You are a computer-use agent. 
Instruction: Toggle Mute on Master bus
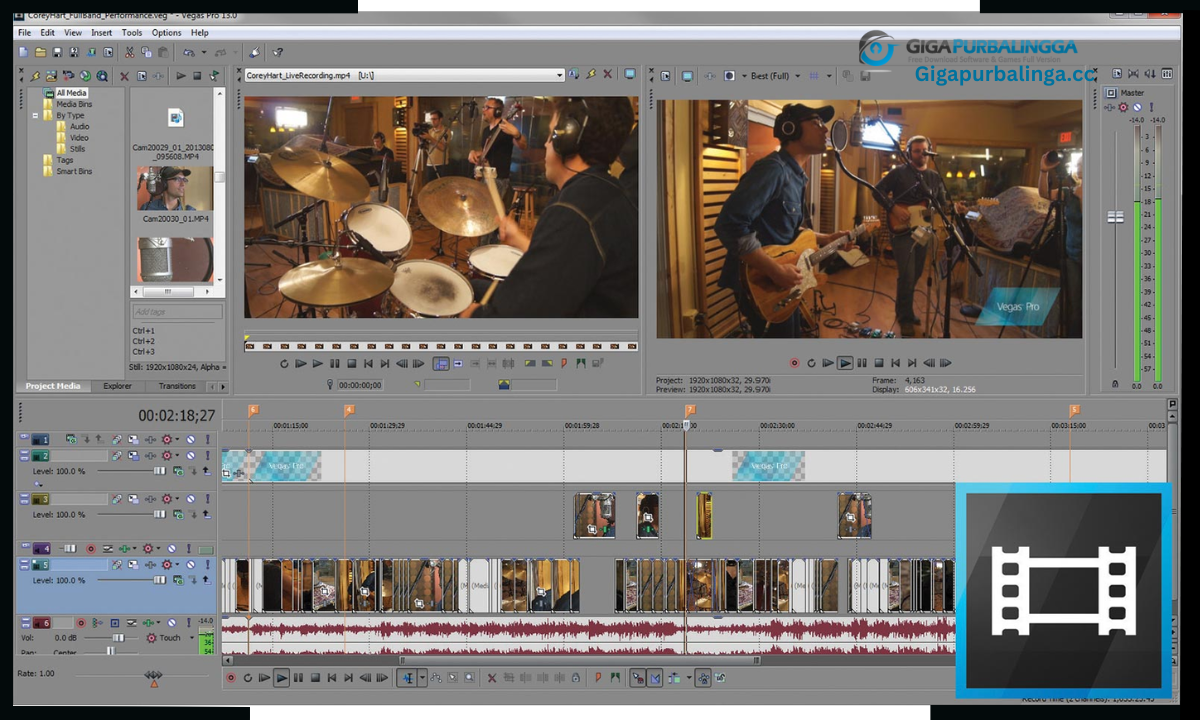coord(1137,106)
